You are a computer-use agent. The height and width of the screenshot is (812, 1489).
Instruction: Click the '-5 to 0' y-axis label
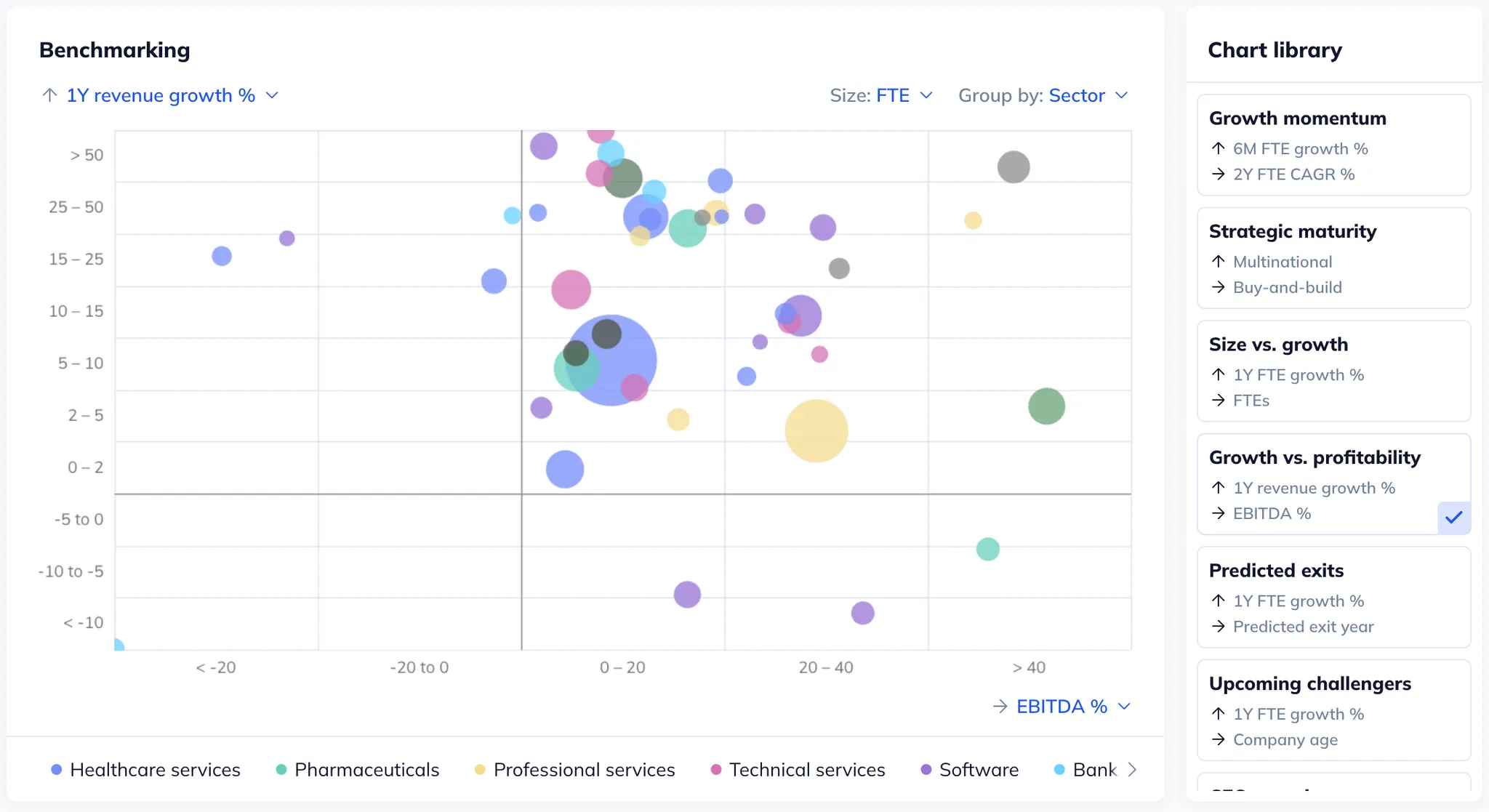[79, 519]
